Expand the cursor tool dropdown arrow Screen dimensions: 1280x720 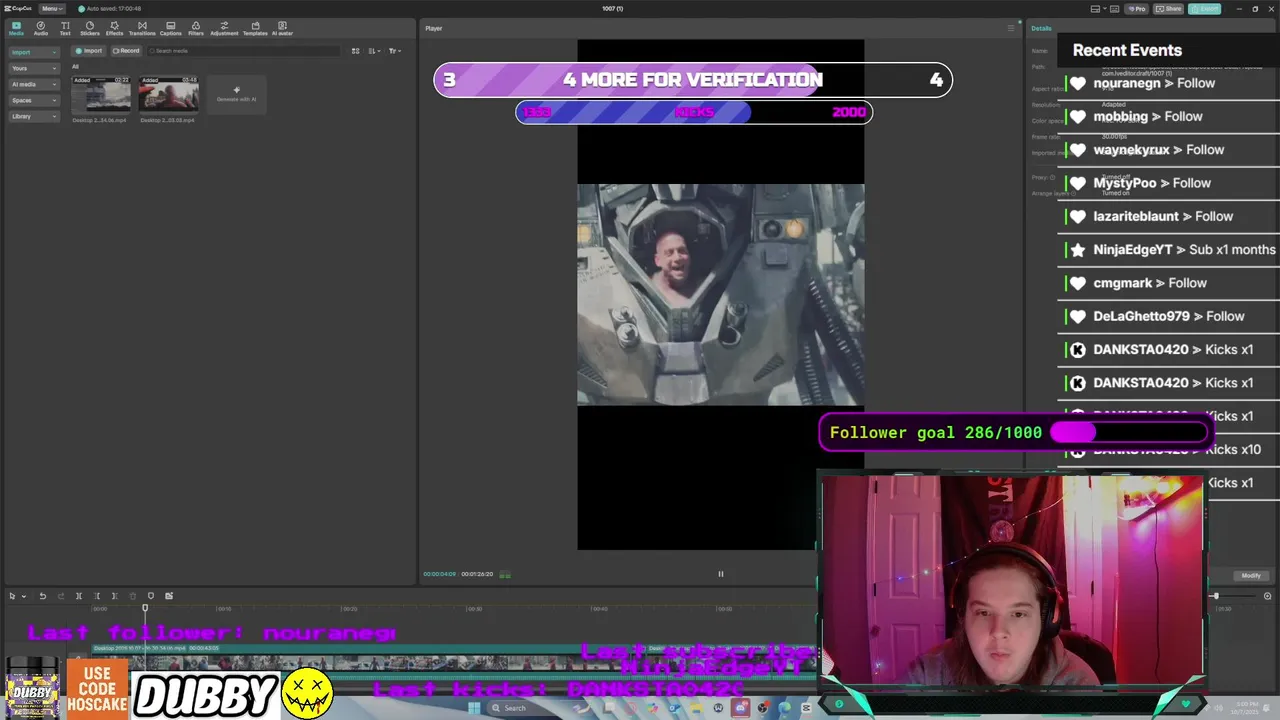[x=23, y=596]
